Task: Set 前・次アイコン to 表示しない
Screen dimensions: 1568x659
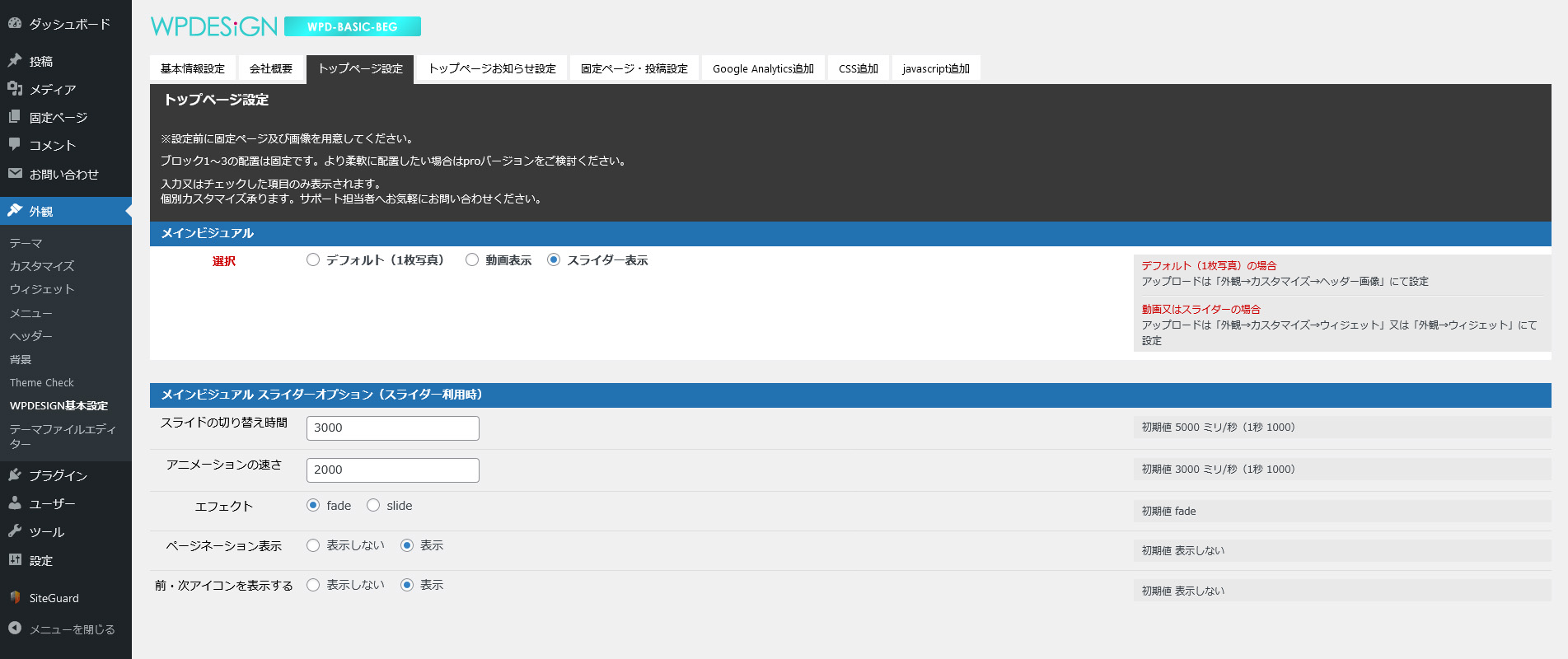Action: pos(313,585)
